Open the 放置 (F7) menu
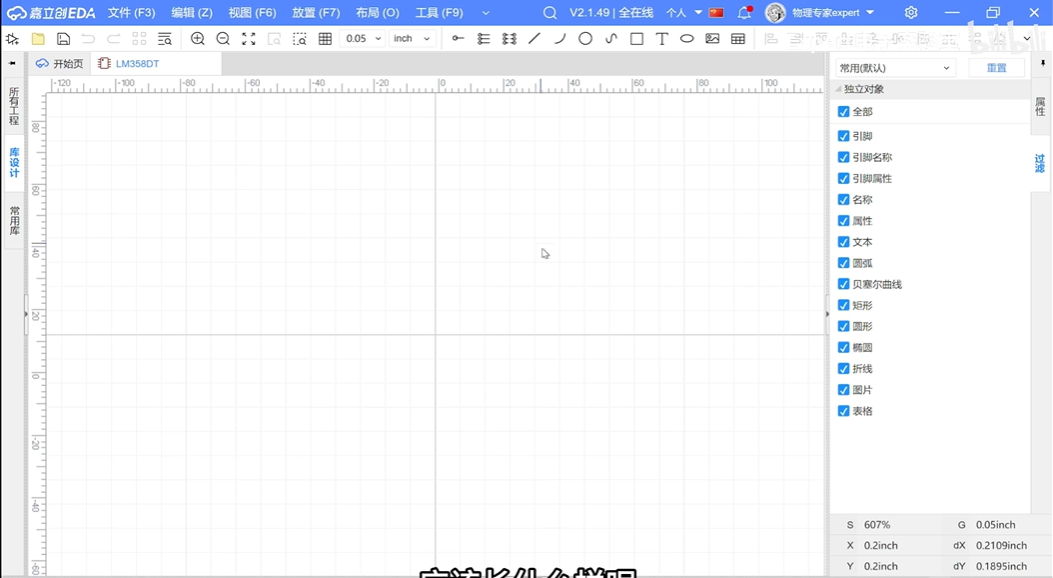This screenshot has width=1053, height=578. tap(315, 13)
